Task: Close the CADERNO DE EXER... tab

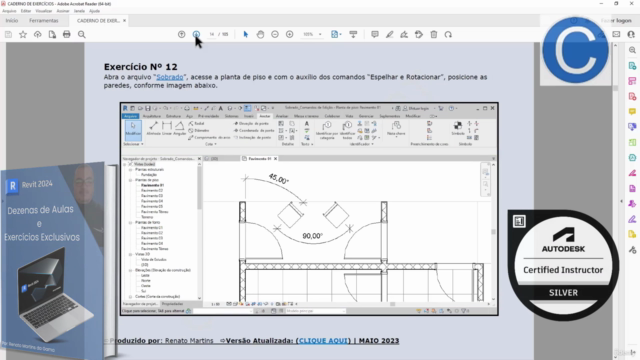Action: click(x=124, y=20)
